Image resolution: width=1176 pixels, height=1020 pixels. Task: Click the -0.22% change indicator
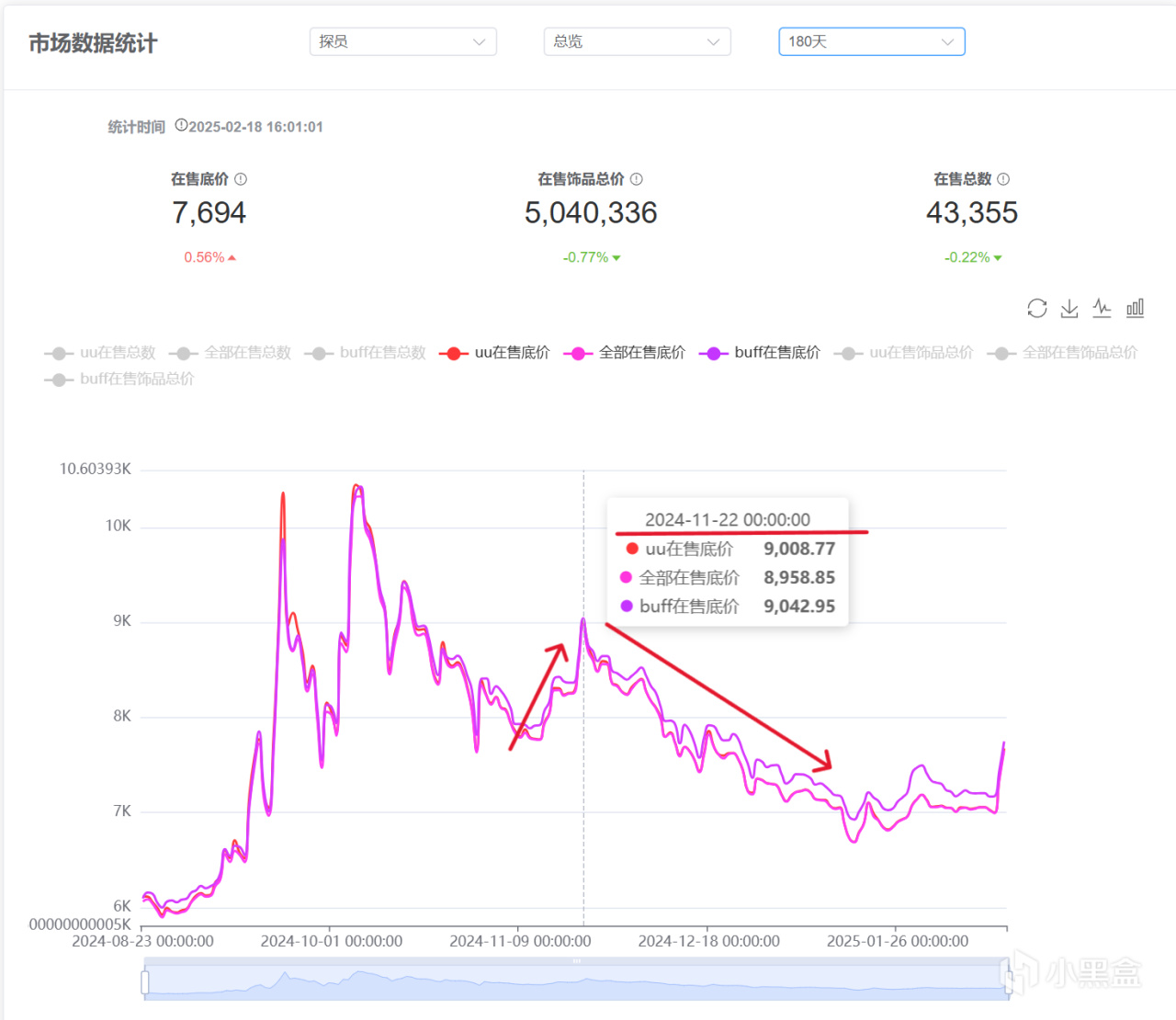tap(973, 257)
